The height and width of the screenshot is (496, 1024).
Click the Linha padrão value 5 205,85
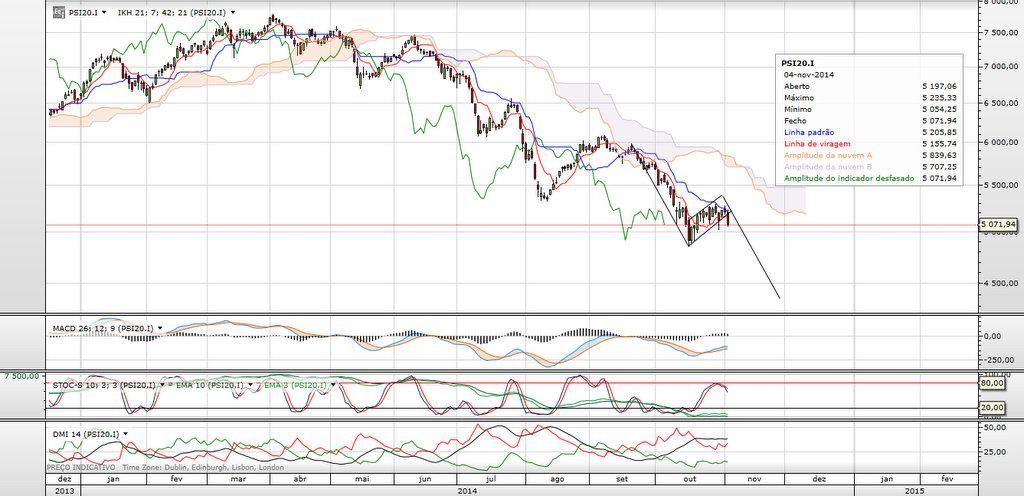coord(939,132)
